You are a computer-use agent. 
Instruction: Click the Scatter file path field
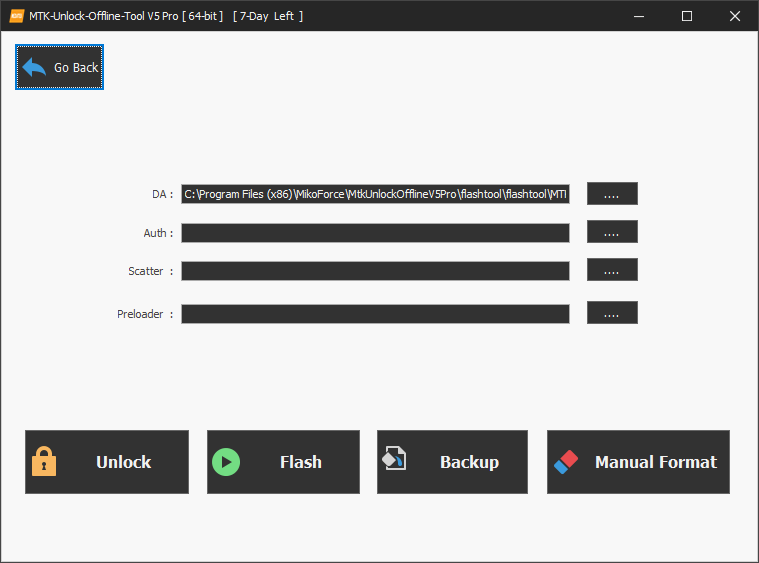click(375, 271)
